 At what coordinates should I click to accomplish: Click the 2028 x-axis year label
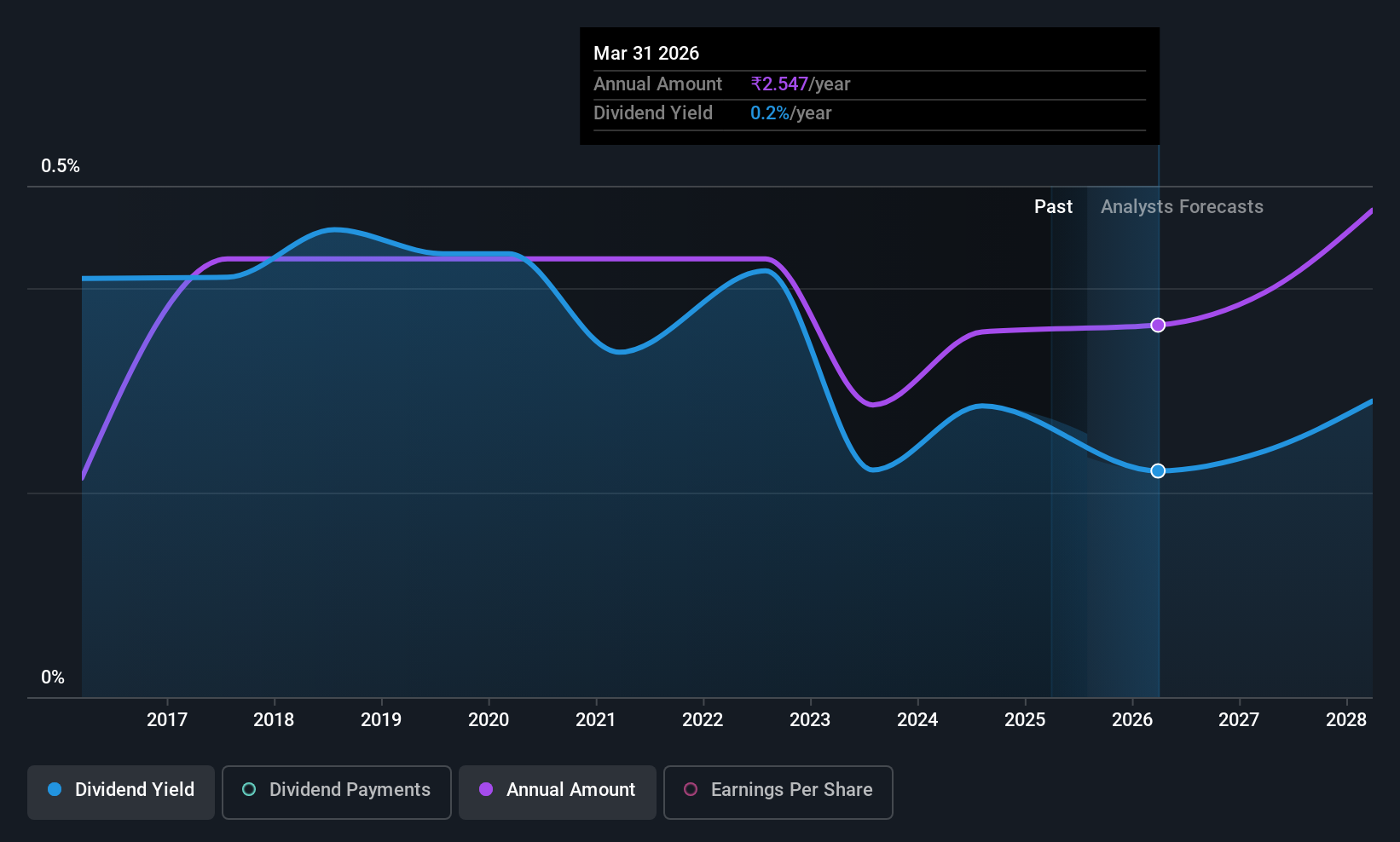coord(1346,719)
